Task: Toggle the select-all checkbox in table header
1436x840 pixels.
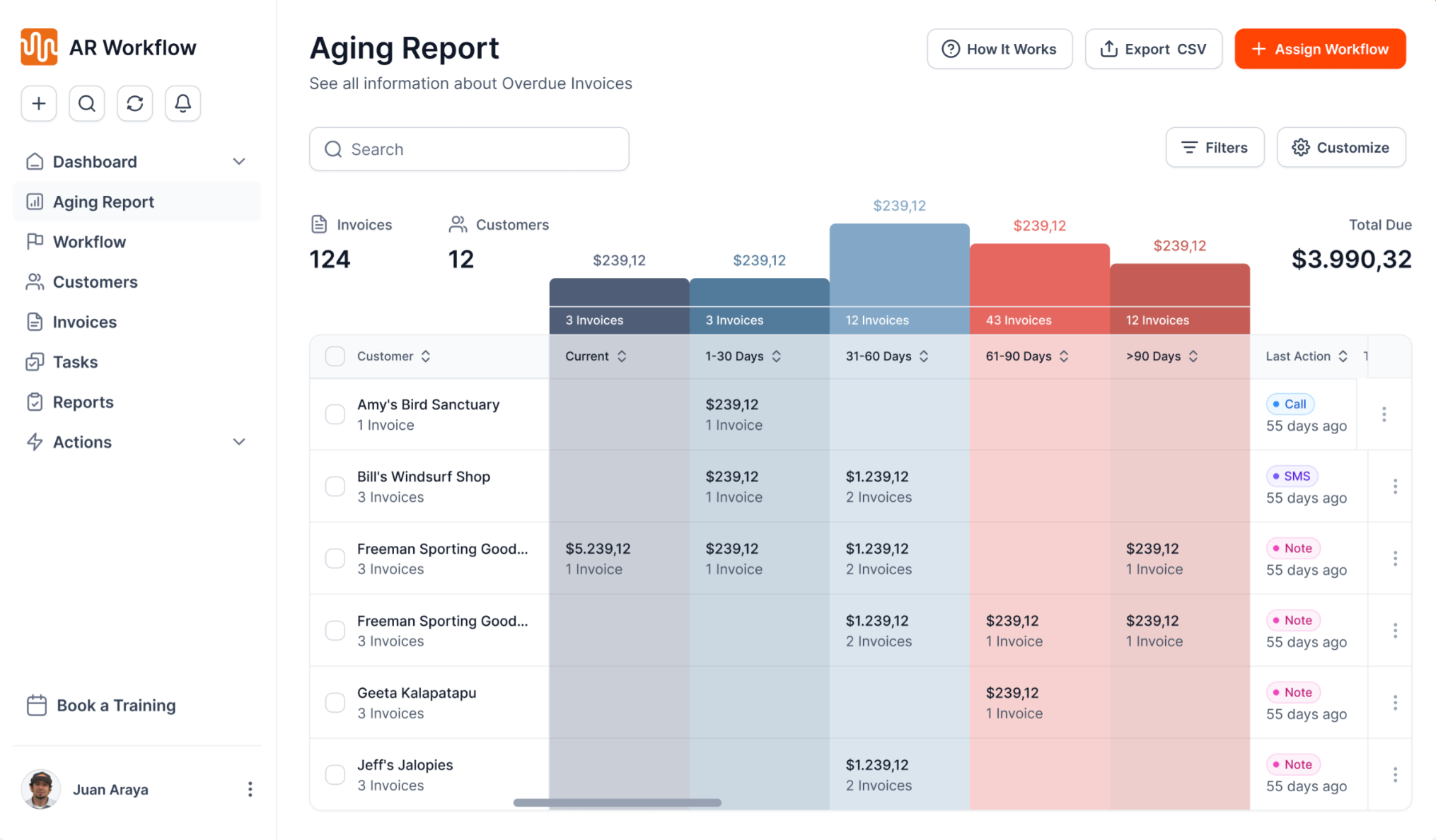Action: (335, 356)
